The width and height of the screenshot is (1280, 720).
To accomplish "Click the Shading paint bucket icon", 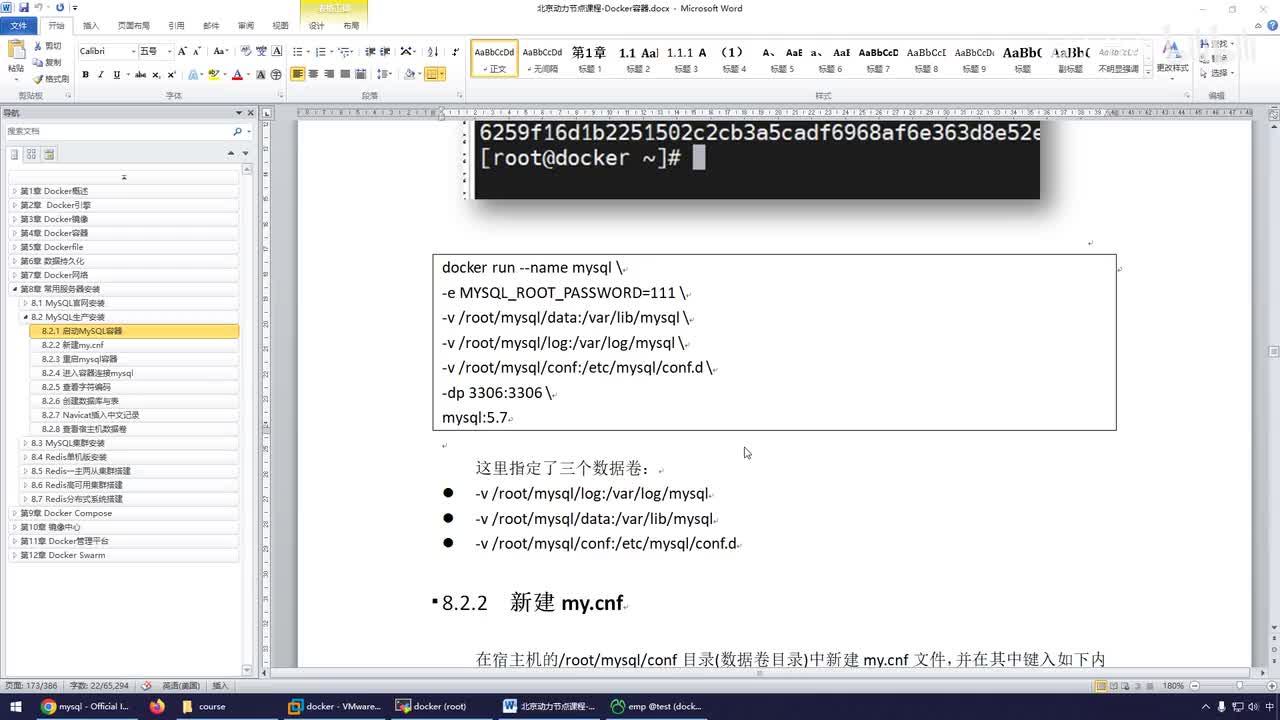I will (x=409, y=74).
